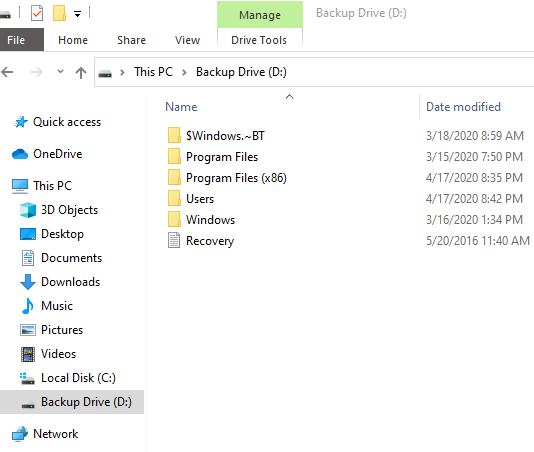This screenshot has height=452, width=534.
Task: Click the Desktop sidebar icon
Action: click(x=28, y=234)
